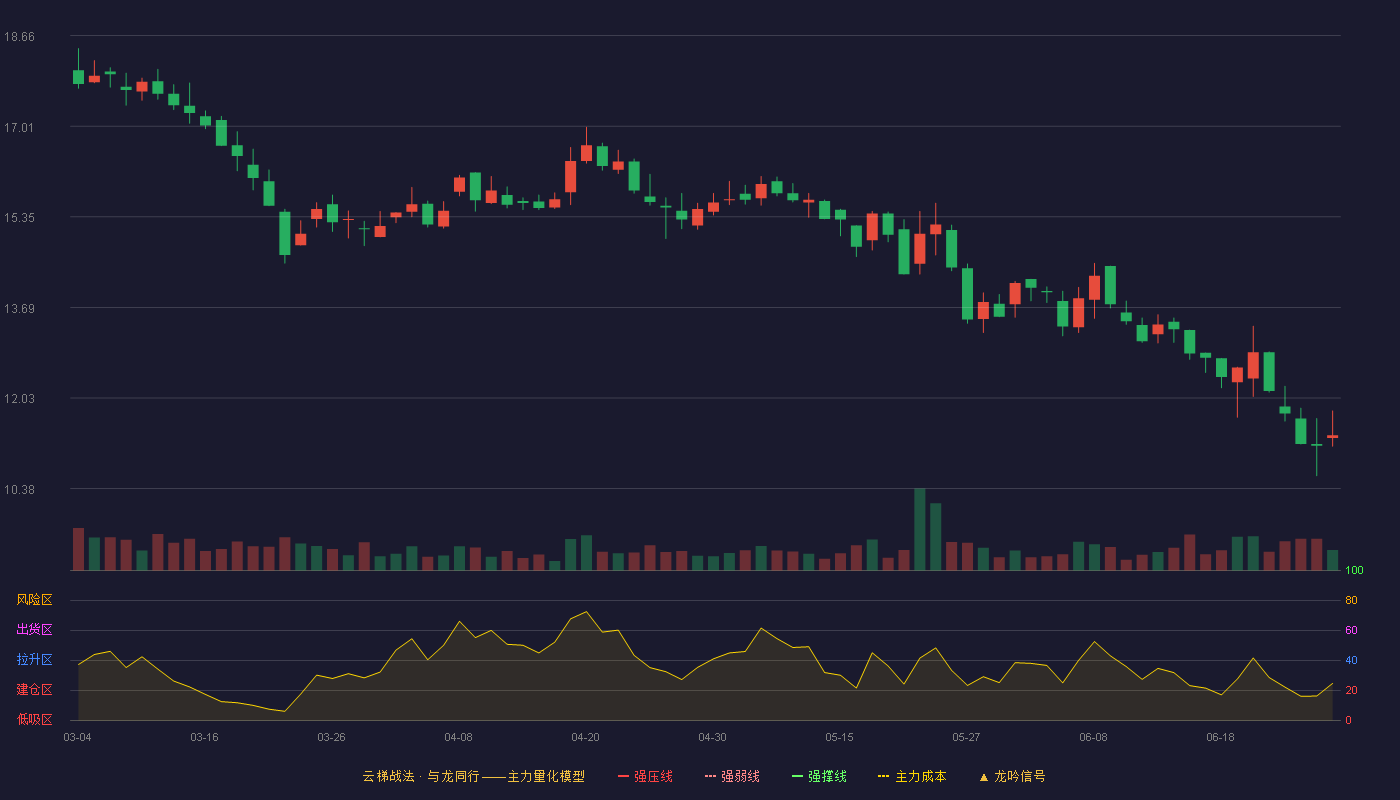The width and height of the screenshot is (1400, 800).
Task: Select the 03-16 date axis label
Action: 205,737
